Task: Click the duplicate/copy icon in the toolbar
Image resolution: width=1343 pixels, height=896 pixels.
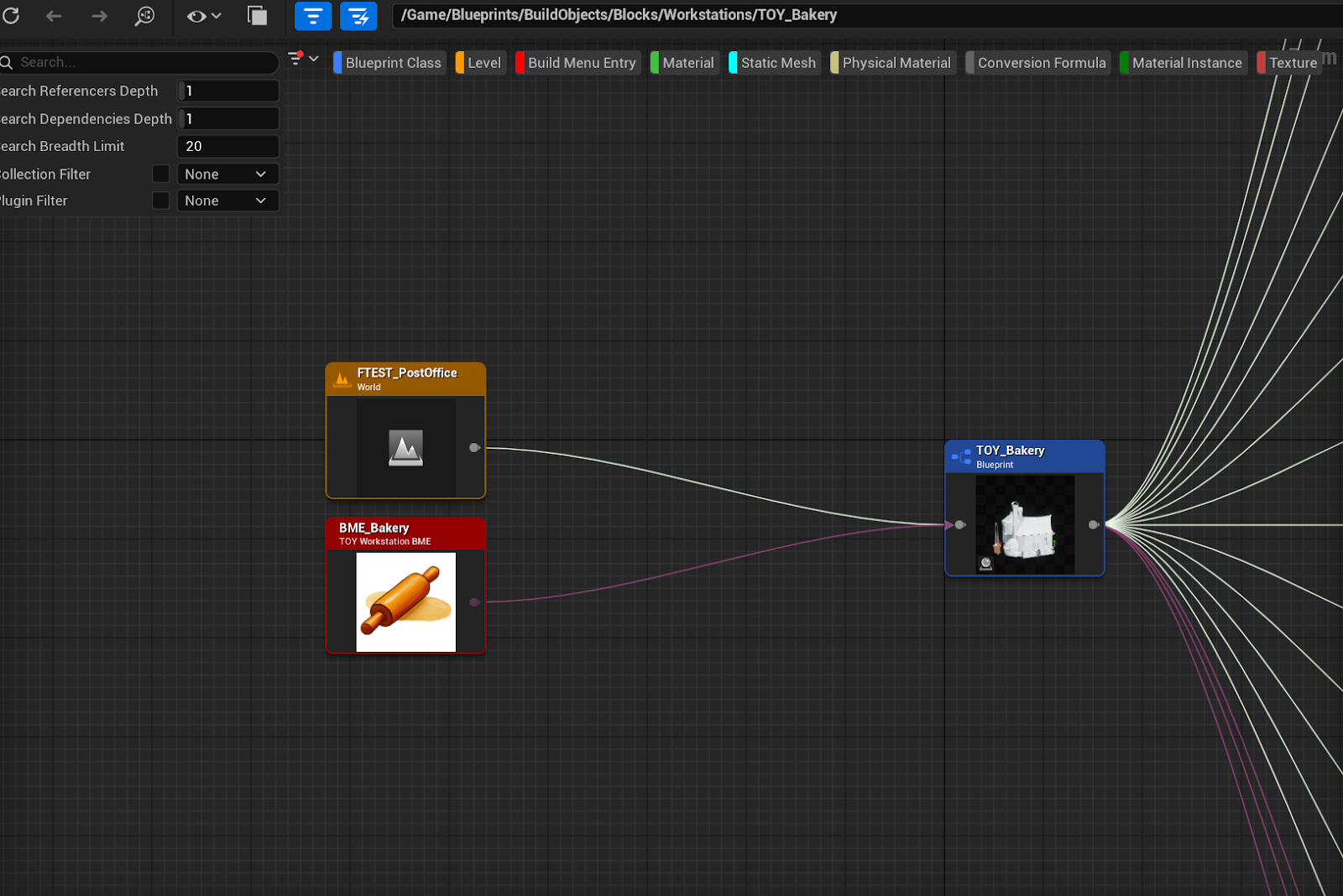Action: click(257, 16)
